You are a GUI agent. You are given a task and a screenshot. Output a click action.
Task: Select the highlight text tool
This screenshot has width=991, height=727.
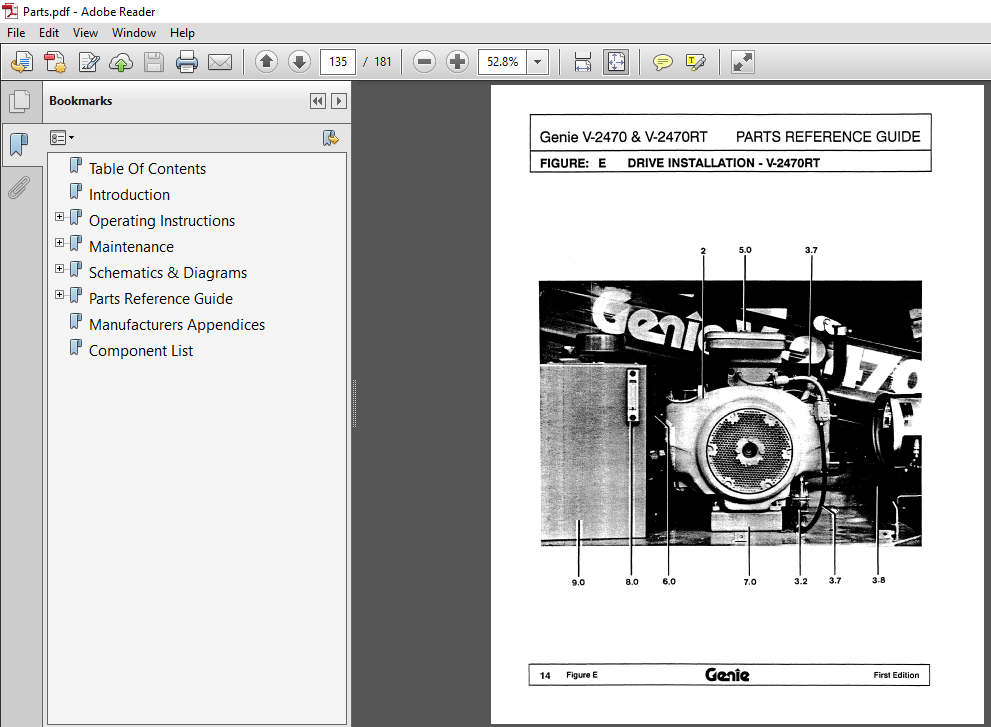click(x=695, y=62)
